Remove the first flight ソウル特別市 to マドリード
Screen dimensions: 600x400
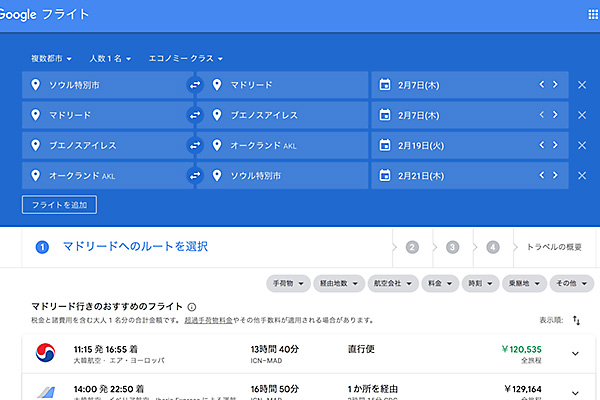tap(582, 85)
